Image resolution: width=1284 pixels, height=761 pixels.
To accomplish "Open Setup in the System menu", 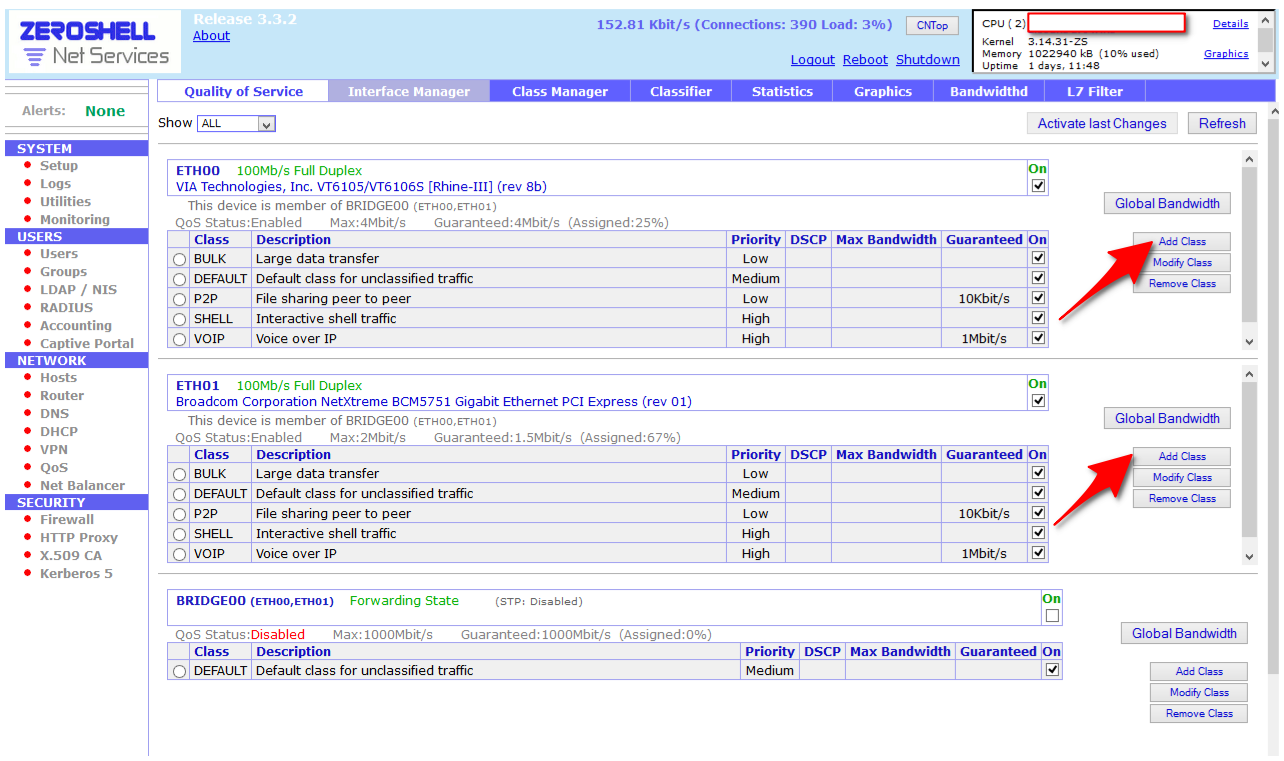I will point(59,166).
